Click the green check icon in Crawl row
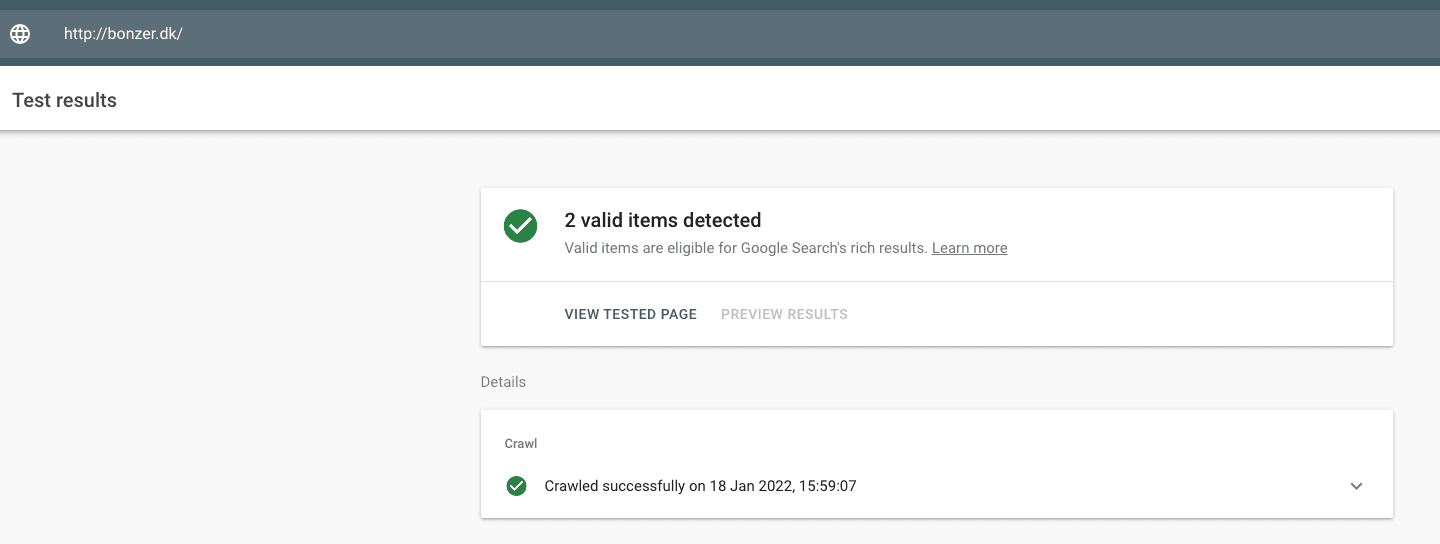 516,486
